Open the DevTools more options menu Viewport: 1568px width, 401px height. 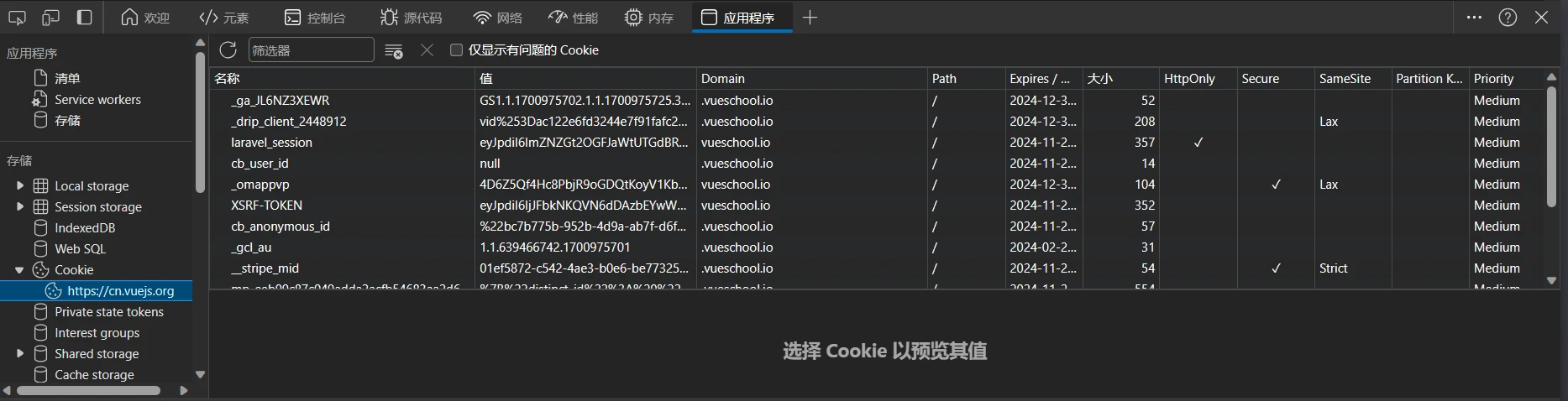(1474, 18)
